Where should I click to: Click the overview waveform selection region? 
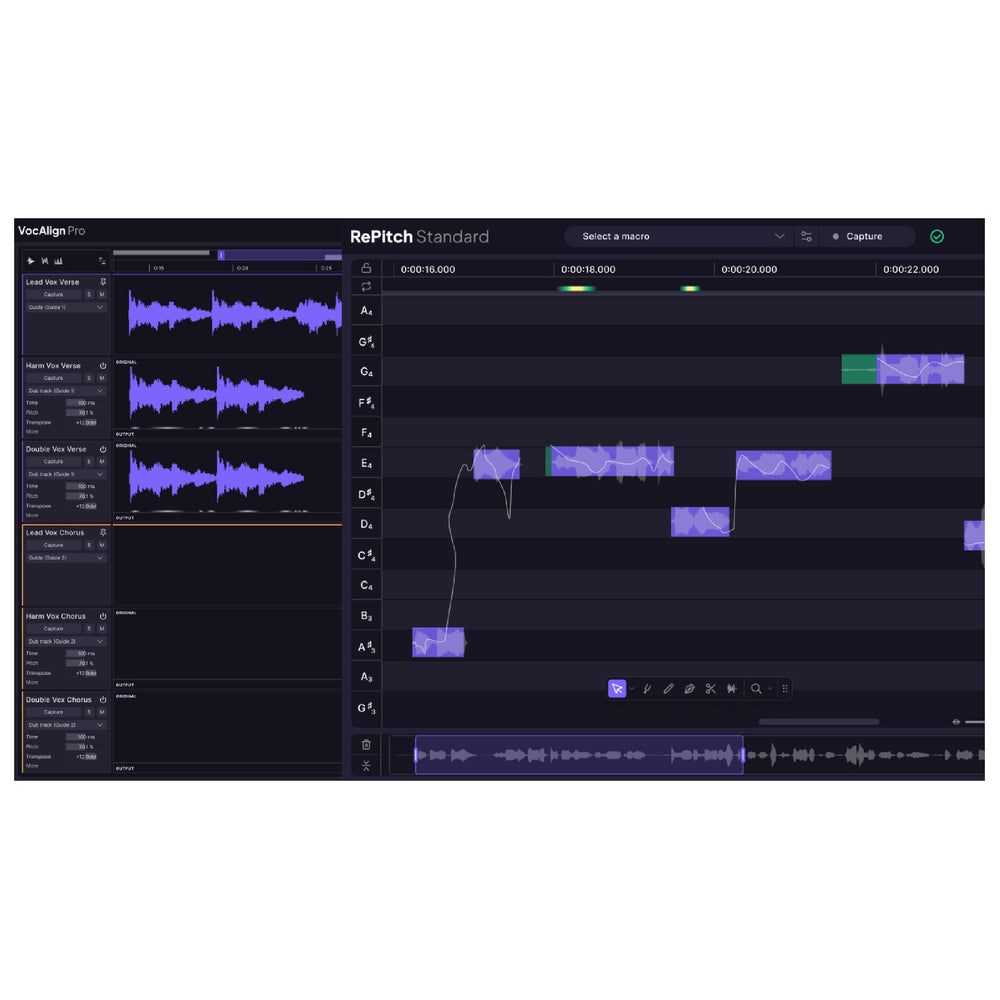579,755
